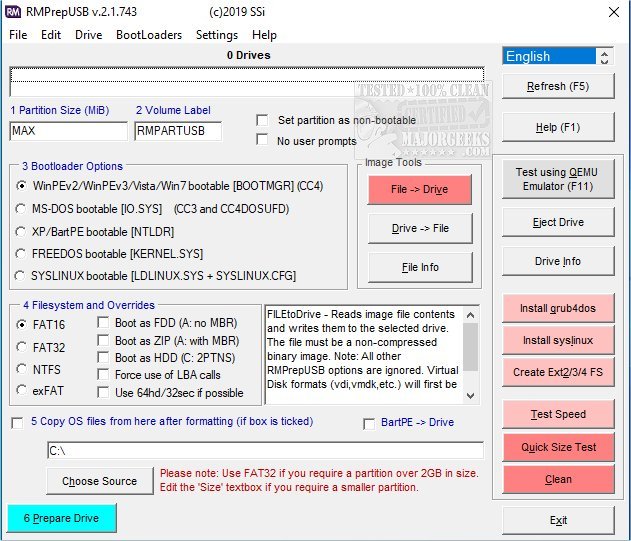631x541 pixels.
Task: Choose the FAT16 filesystem radio button
Action: [x=21, y=324]
